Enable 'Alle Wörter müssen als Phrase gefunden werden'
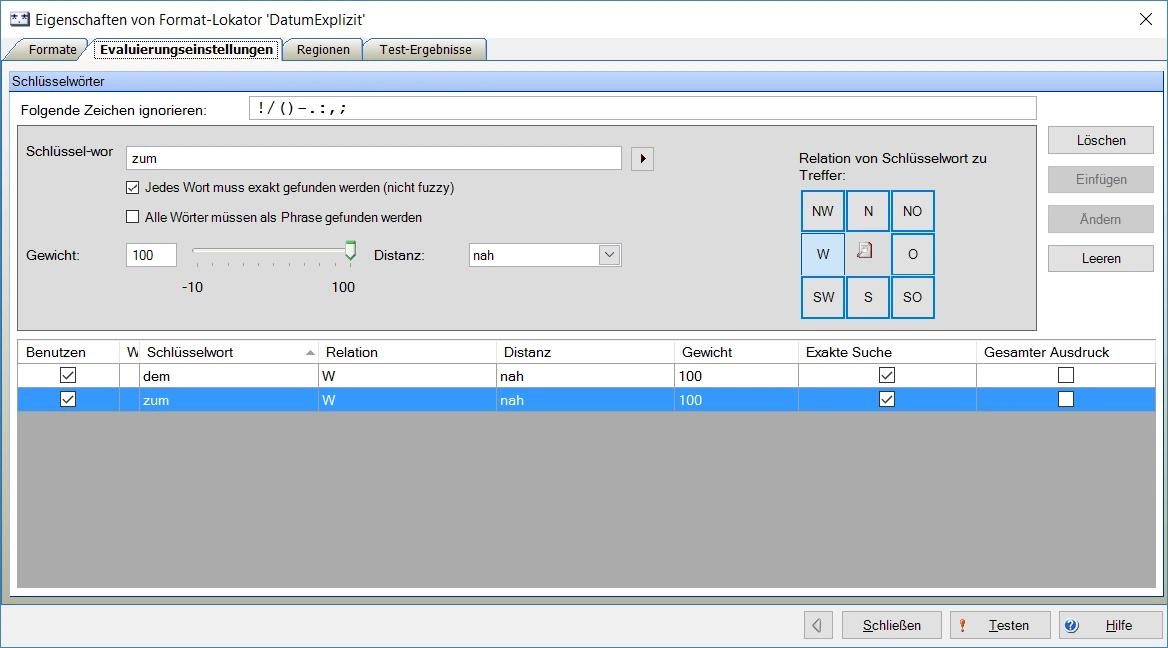The height and width of the screenshot is (648, 1168). click(x=133, y=217)
